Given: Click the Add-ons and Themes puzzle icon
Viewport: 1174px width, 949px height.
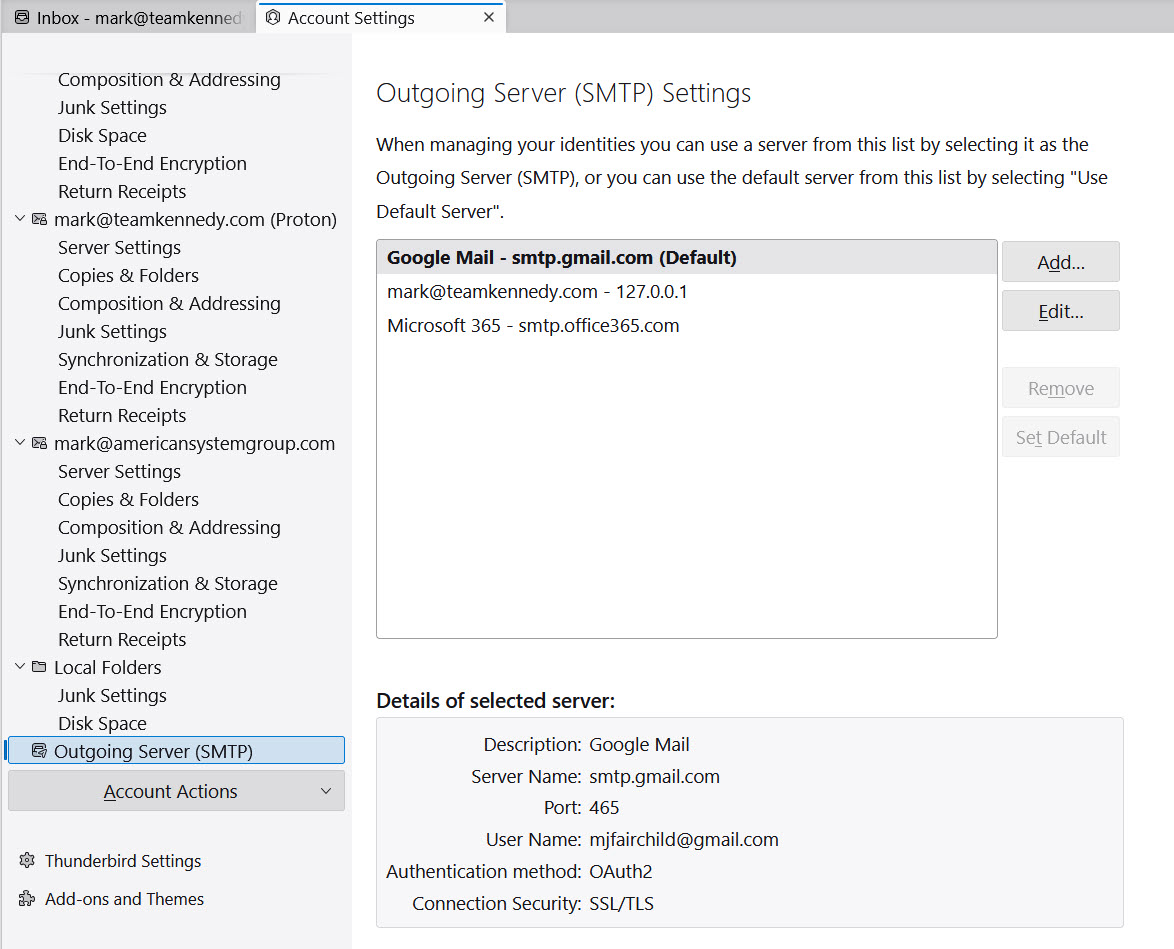Looking at the screenshot, I should [27, 899].
